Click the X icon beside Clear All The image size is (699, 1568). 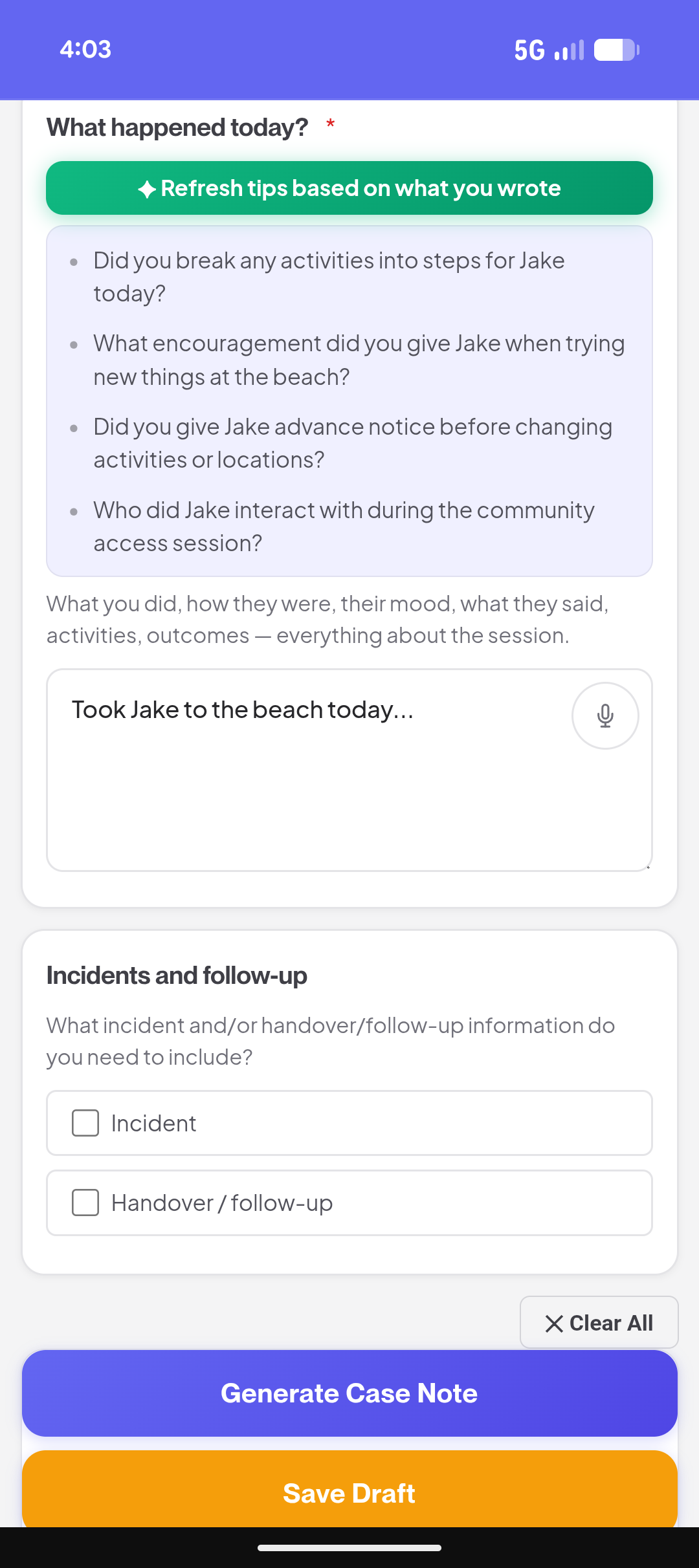[x=554, y=1323]
